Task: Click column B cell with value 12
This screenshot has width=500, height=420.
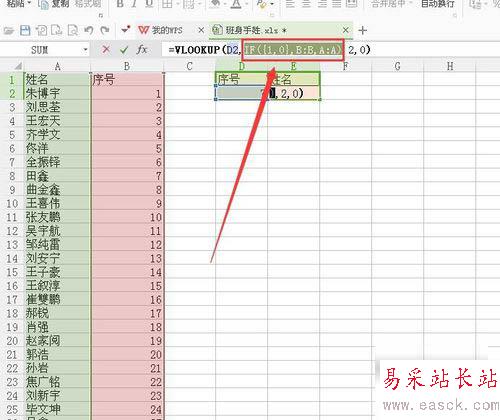Action: [x=127, y=245]
